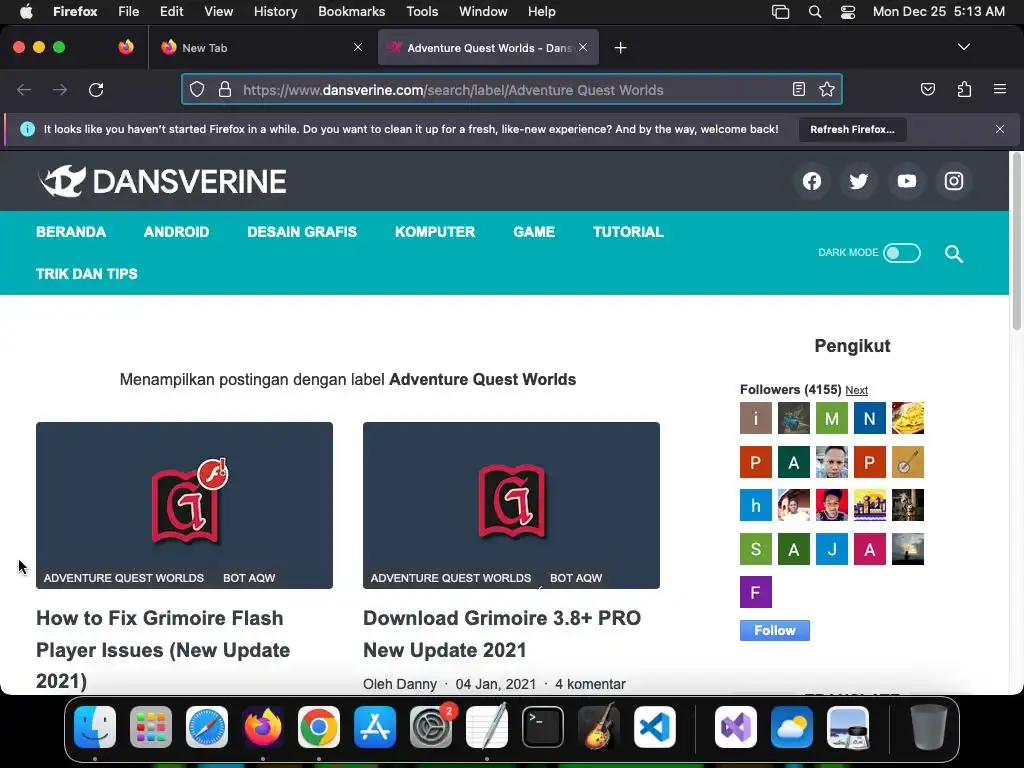Close the New Tab tab
Viewport: 1024px width, 768px height.
coord(358,47)
